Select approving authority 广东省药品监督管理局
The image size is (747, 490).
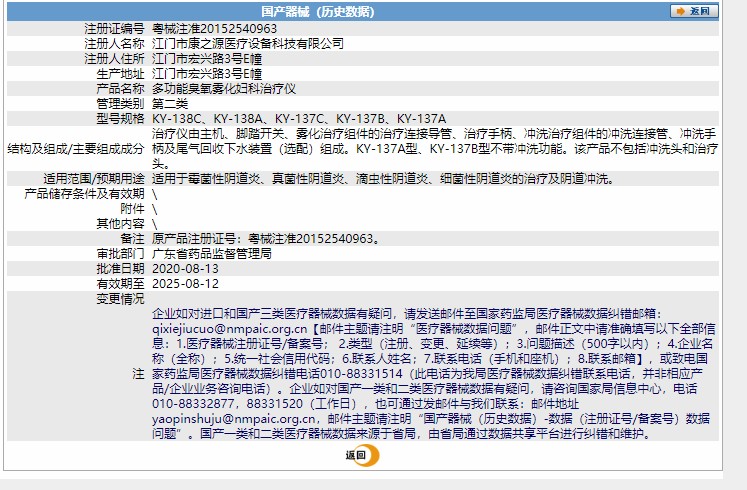[x=212, y=254]
